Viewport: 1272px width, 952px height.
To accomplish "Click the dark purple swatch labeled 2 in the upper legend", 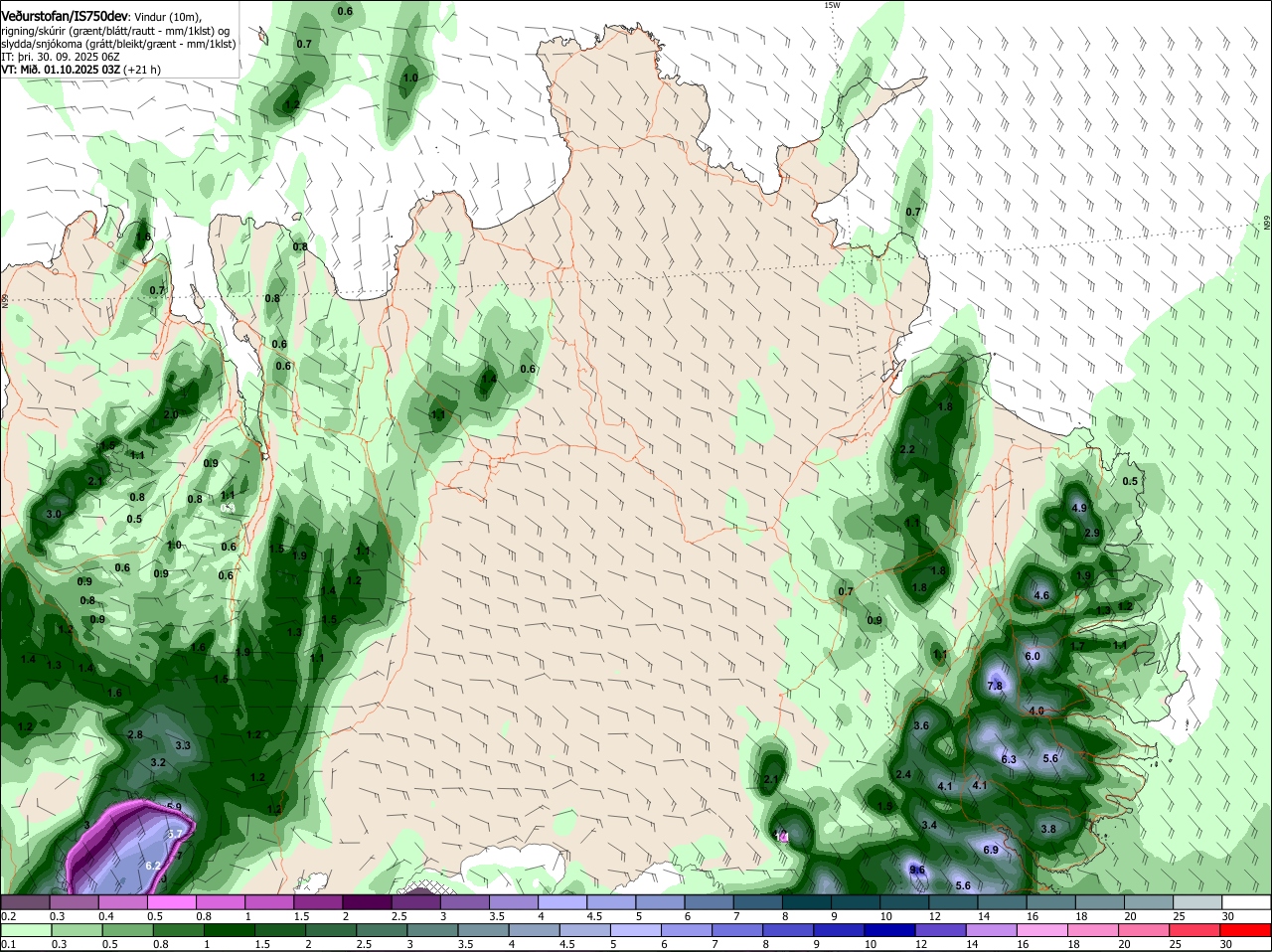I will [x=367, y=902].
